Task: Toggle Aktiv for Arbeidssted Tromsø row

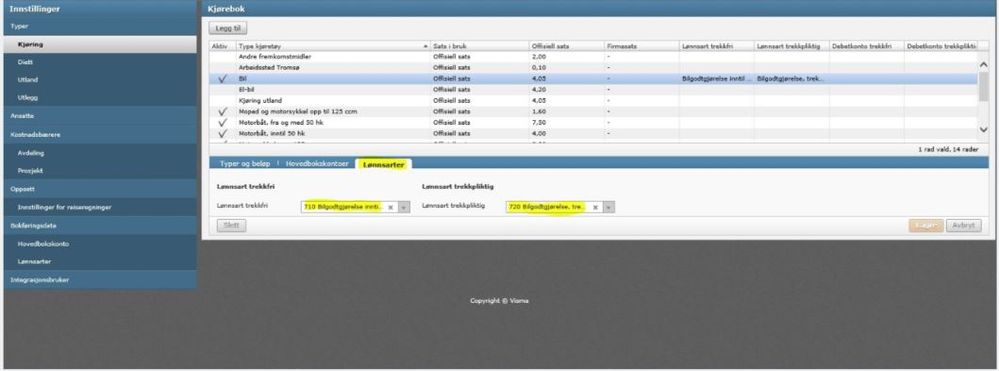Action: click(223, 68)
